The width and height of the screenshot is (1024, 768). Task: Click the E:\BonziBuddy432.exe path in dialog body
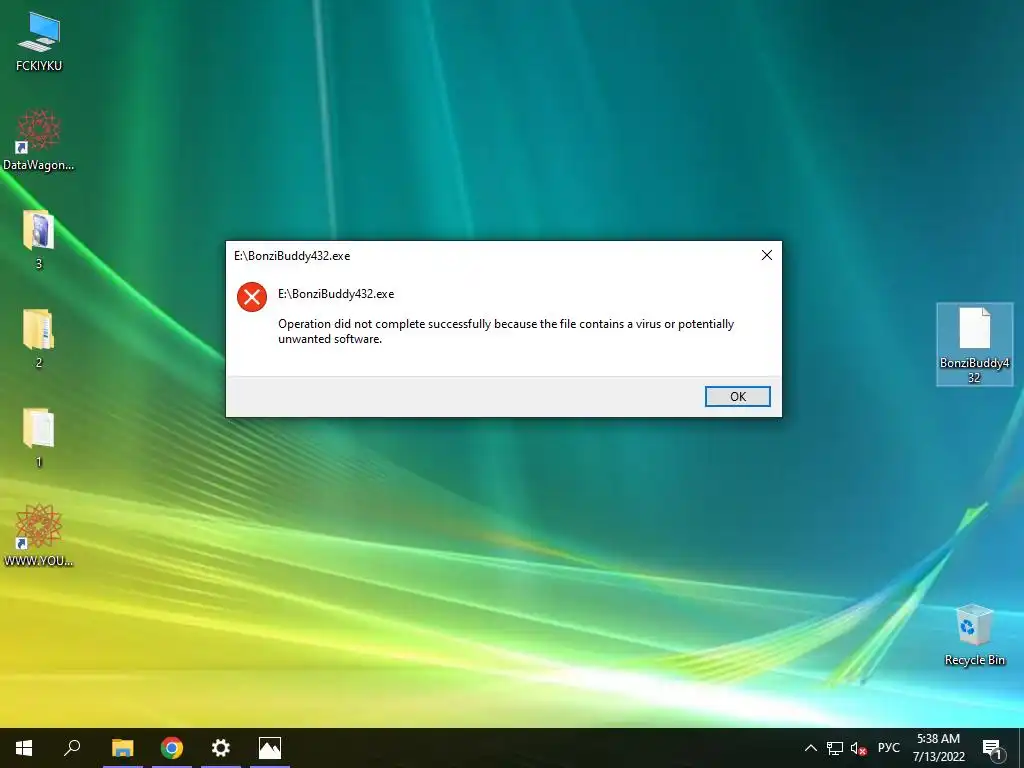coord(336,294)
